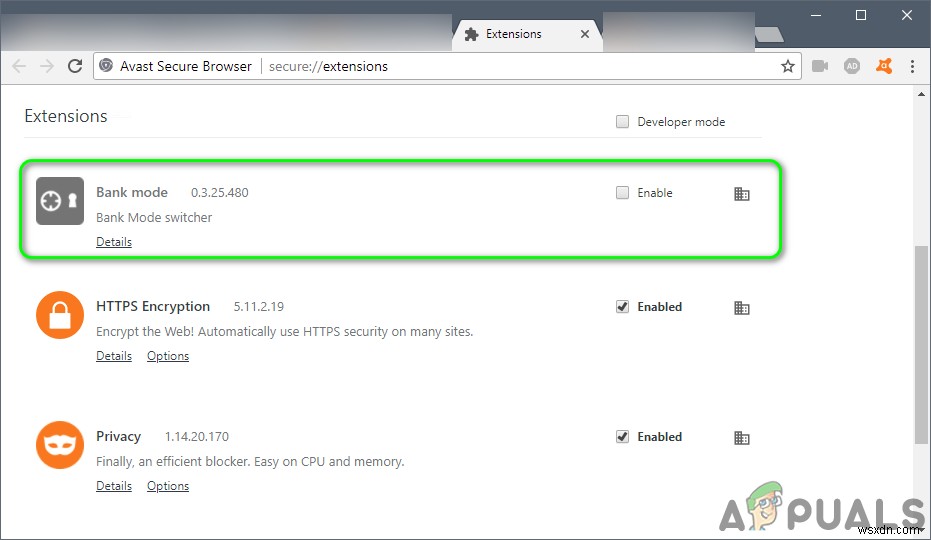Viewport: 931px width, 540px height.
Task: Select the version text 0.3.25.480
Action: point(220,192)
